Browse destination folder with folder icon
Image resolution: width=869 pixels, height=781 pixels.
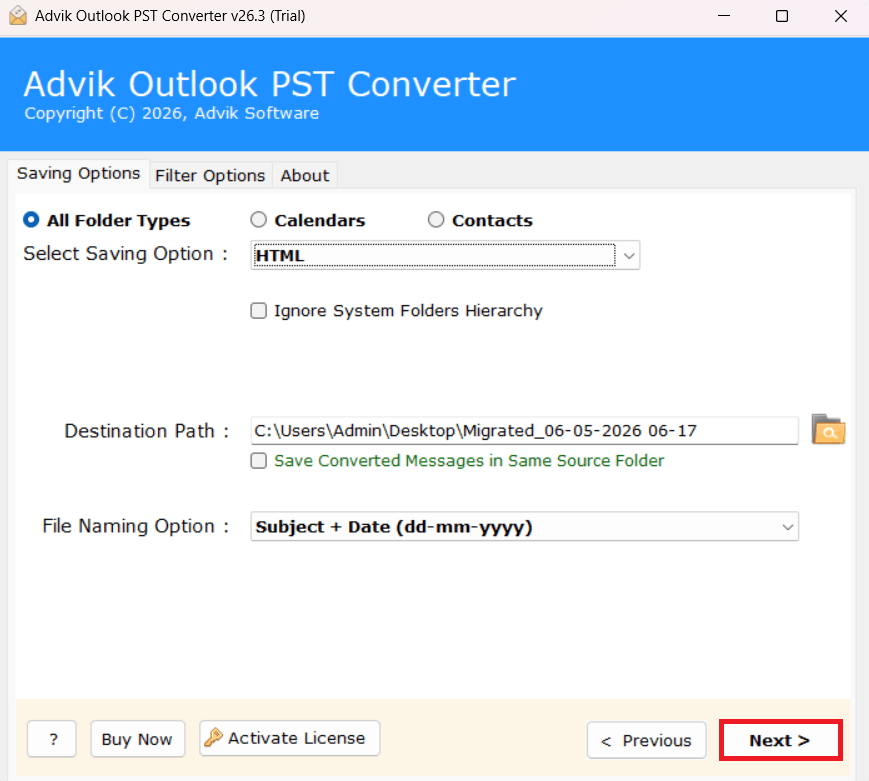point(828,430)
